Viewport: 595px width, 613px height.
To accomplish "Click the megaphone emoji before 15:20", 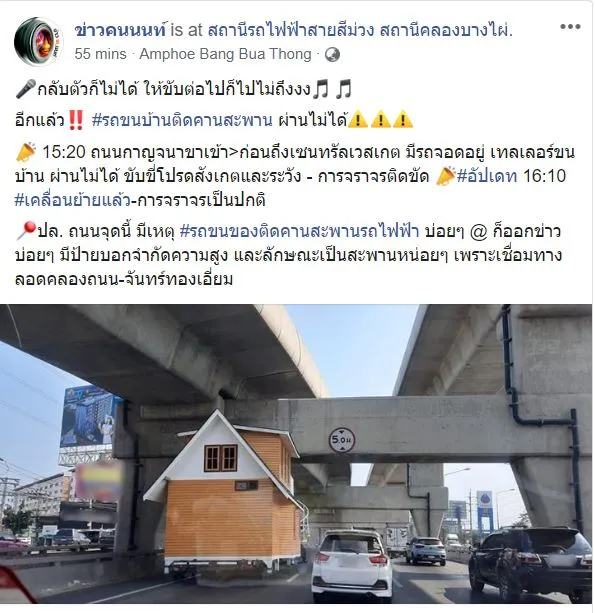I will 26,152.
